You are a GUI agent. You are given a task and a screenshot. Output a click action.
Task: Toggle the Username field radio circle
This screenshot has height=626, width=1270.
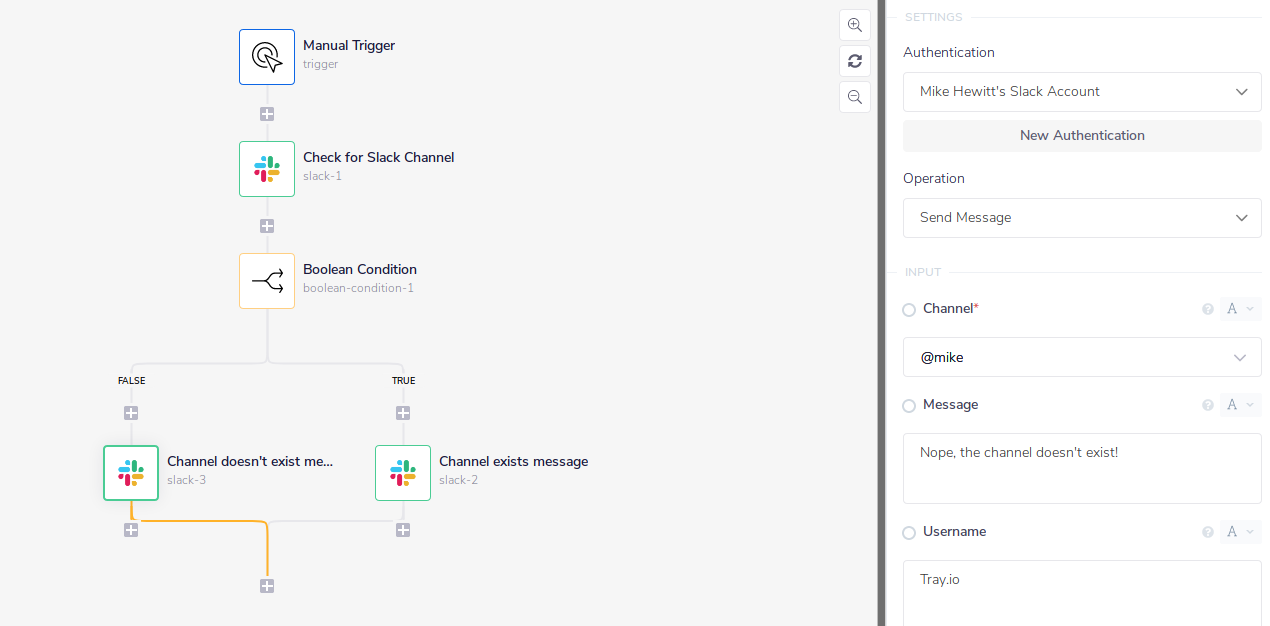pyautogui.click(x=909, y=533)
